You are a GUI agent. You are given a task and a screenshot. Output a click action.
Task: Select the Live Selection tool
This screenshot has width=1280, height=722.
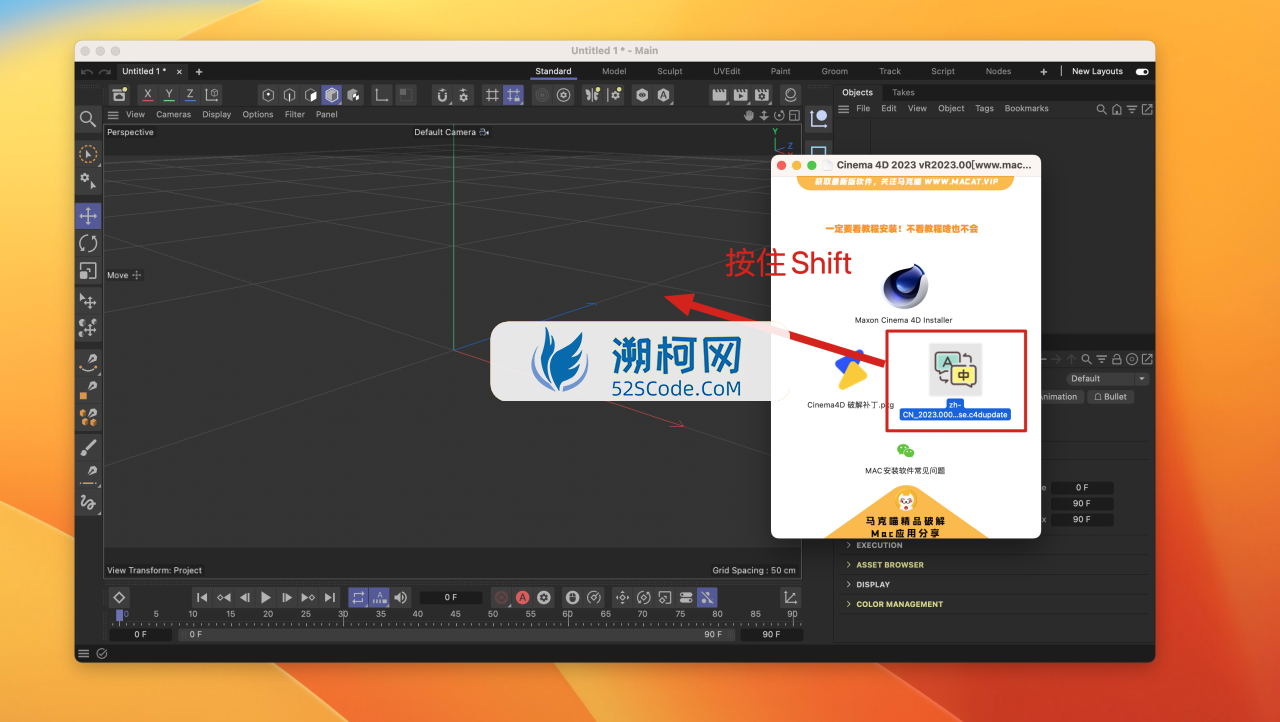point(88,154)
